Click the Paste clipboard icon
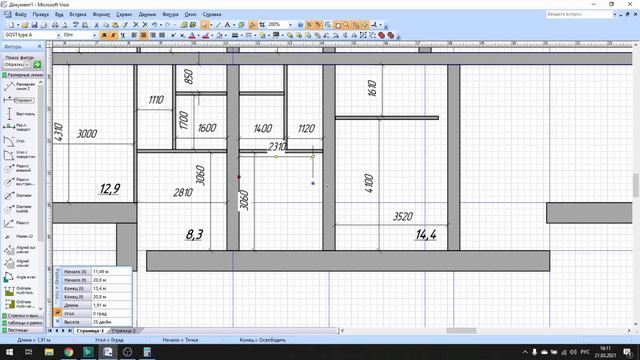The image size is (640, 360). coord(116,25)
